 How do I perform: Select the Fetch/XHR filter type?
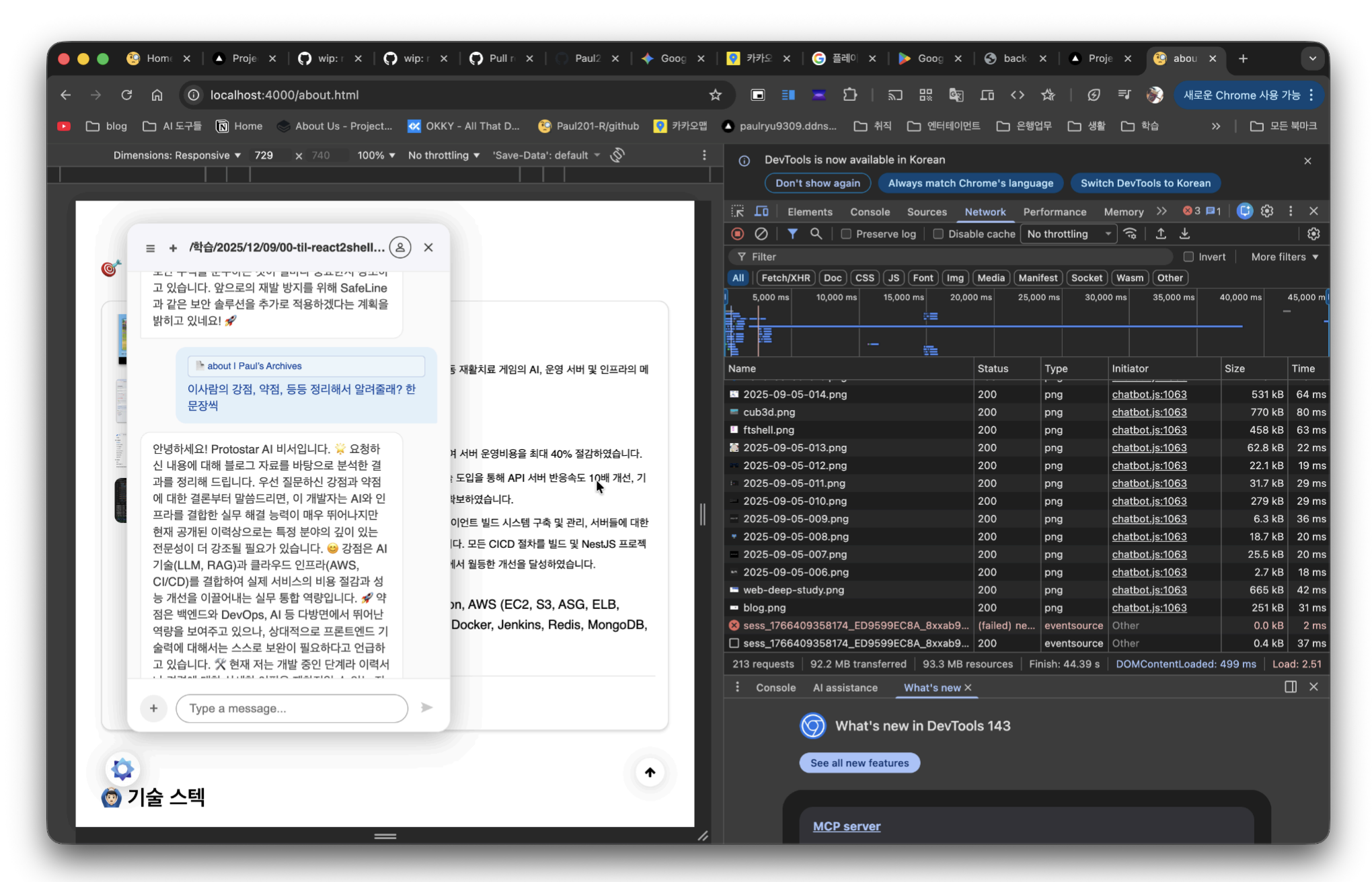[x=785, y=278]
